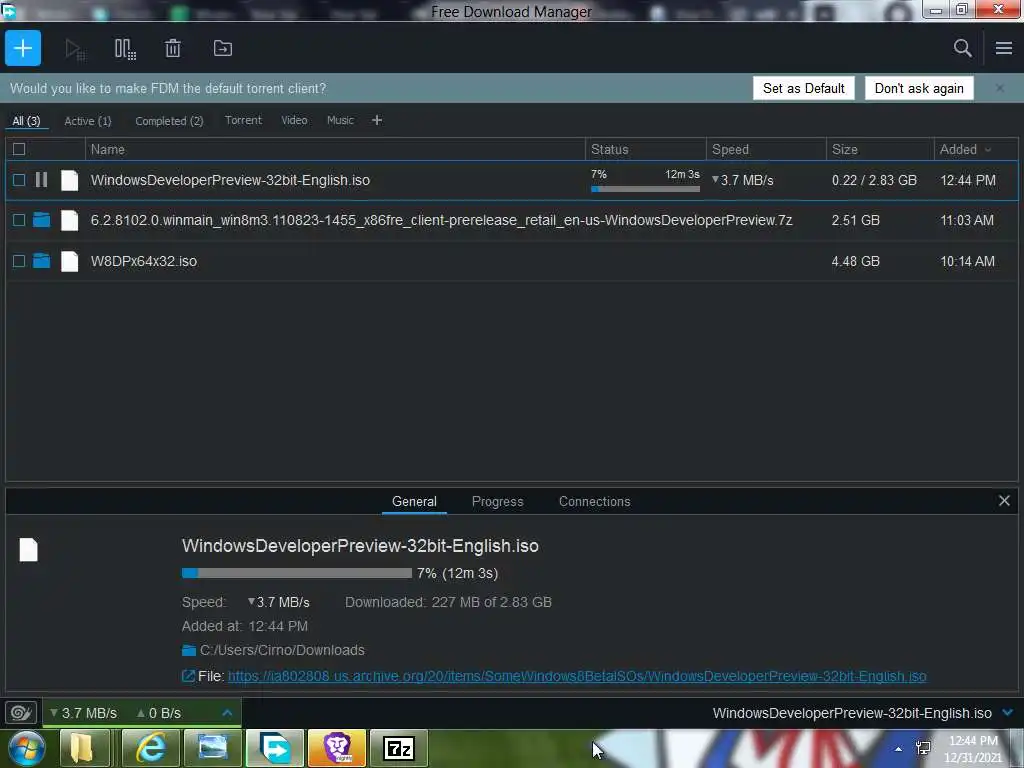Pause selected downloads in toolbar
The height and width of the screenshot is (768, 1024).
coord(125,49)
